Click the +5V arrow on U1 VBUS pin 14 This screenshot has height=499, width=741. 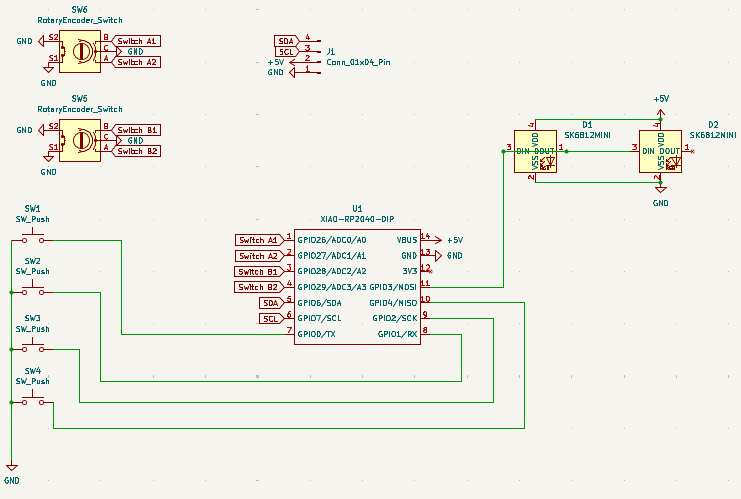pos(437,240)
